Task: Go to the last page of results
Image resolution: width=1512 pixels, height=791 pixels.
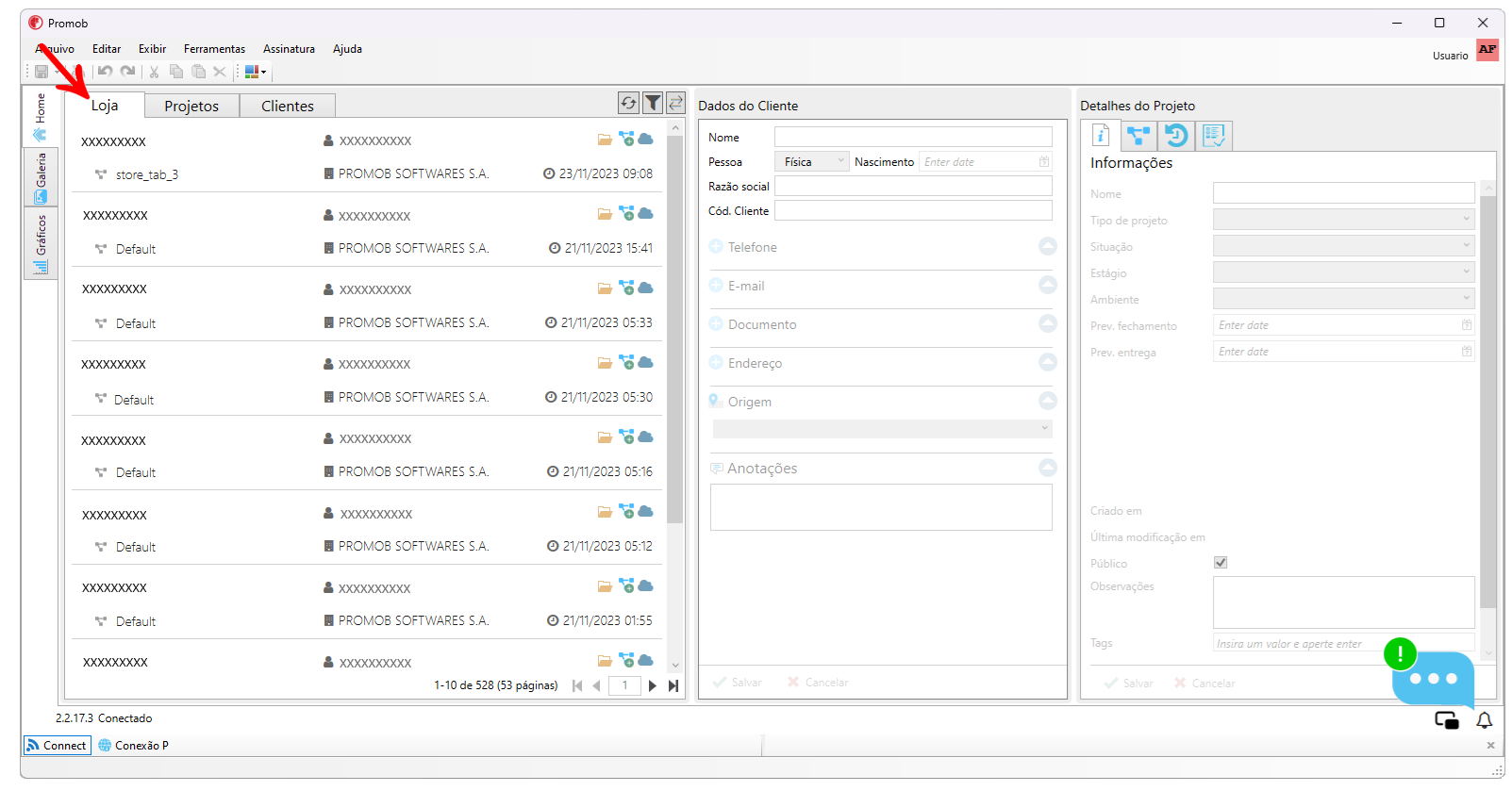Action: [x=673, y=686]
